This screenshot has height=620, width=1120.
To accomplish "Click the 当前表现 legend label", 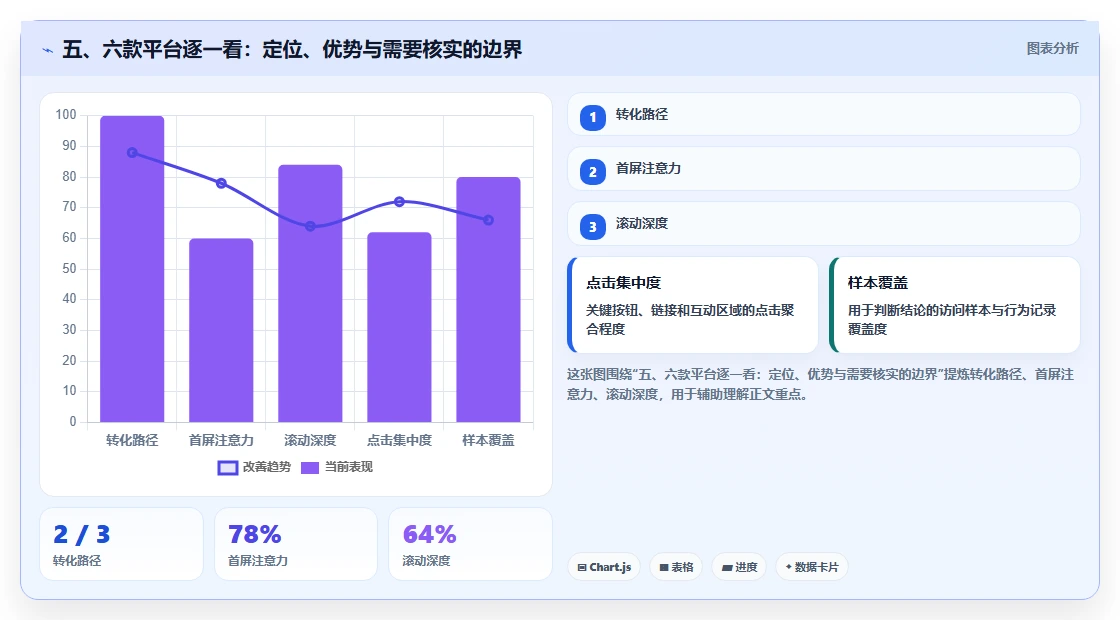I will 349,467.
